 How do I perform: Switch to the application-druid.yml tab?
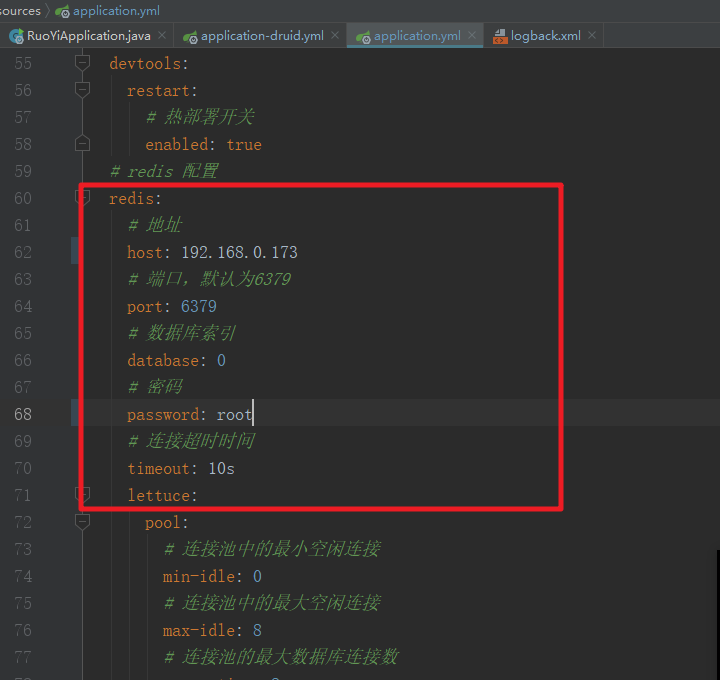(x=262, y=36)
